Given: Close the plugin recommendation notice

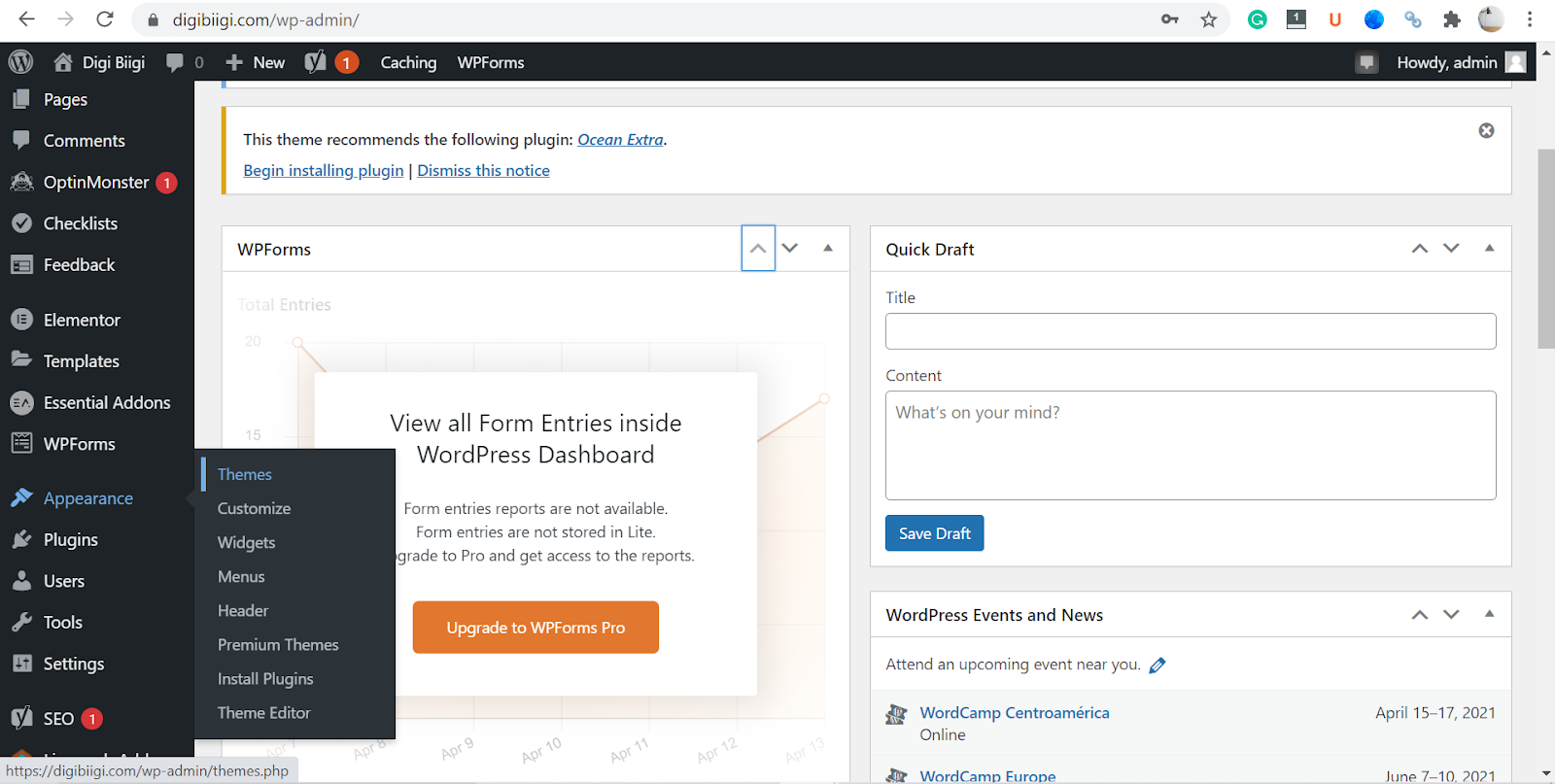Looking at the screenshot, I should tap(1486, 130).
